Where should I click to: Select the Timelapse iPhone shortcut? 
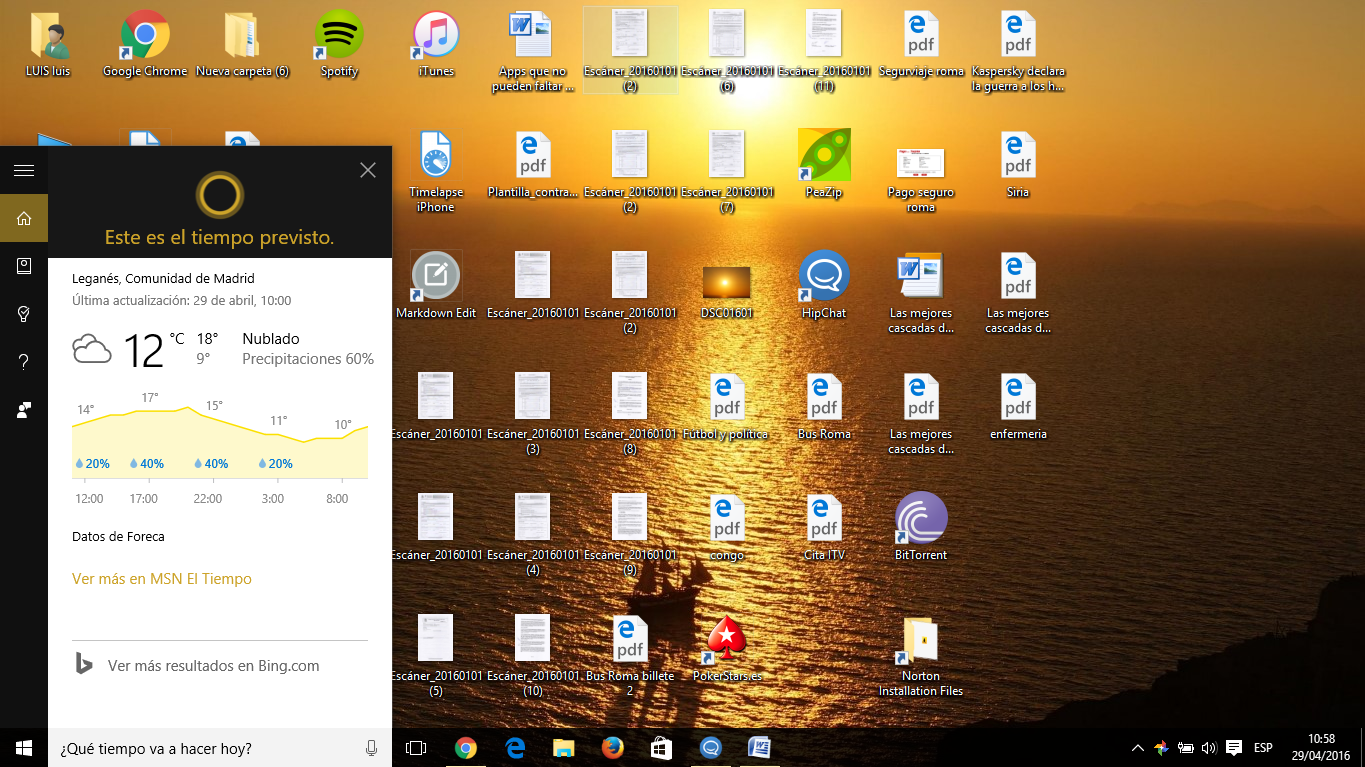(434, 171)
